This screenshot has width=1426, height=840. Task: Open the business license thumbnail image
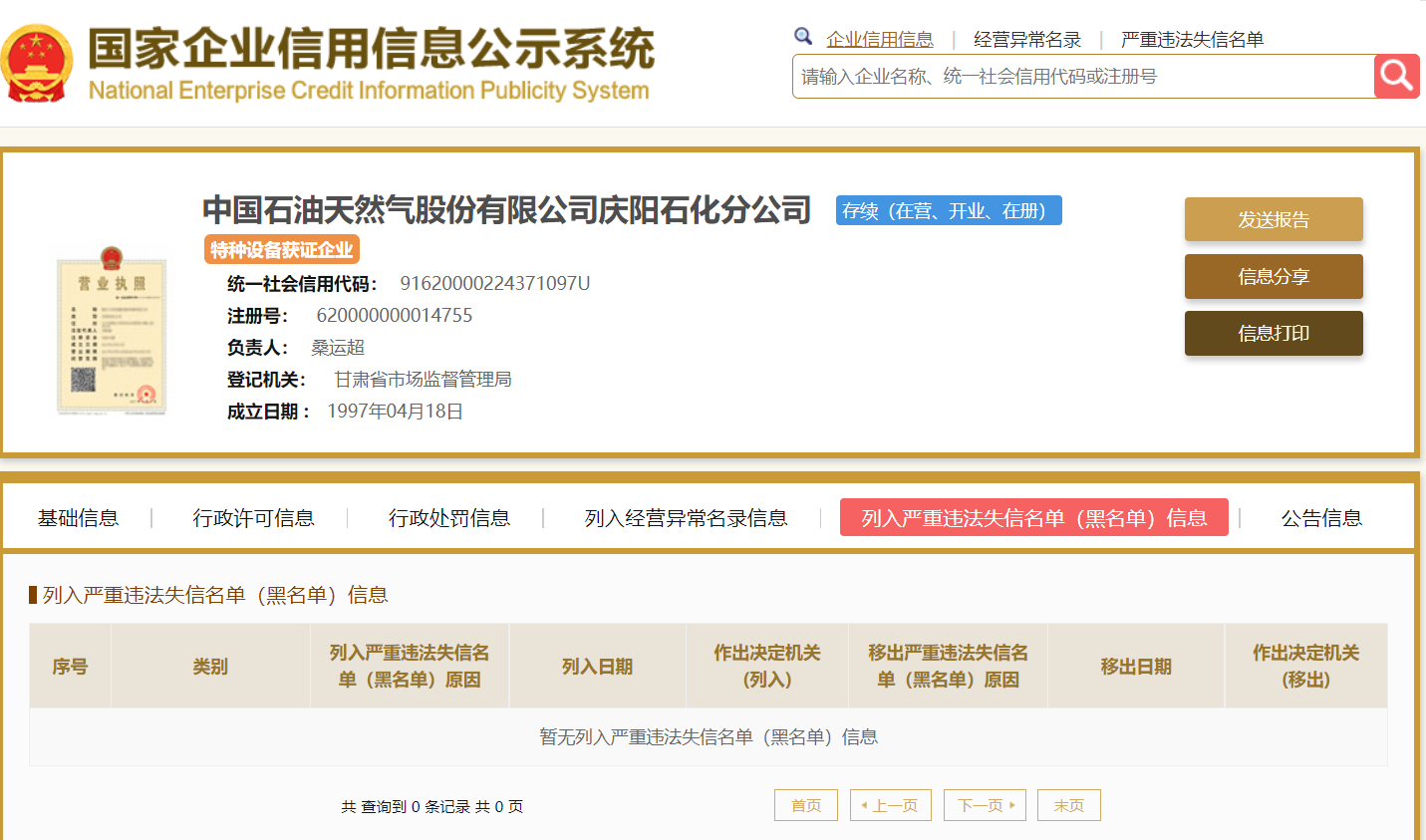pos(111,330)
